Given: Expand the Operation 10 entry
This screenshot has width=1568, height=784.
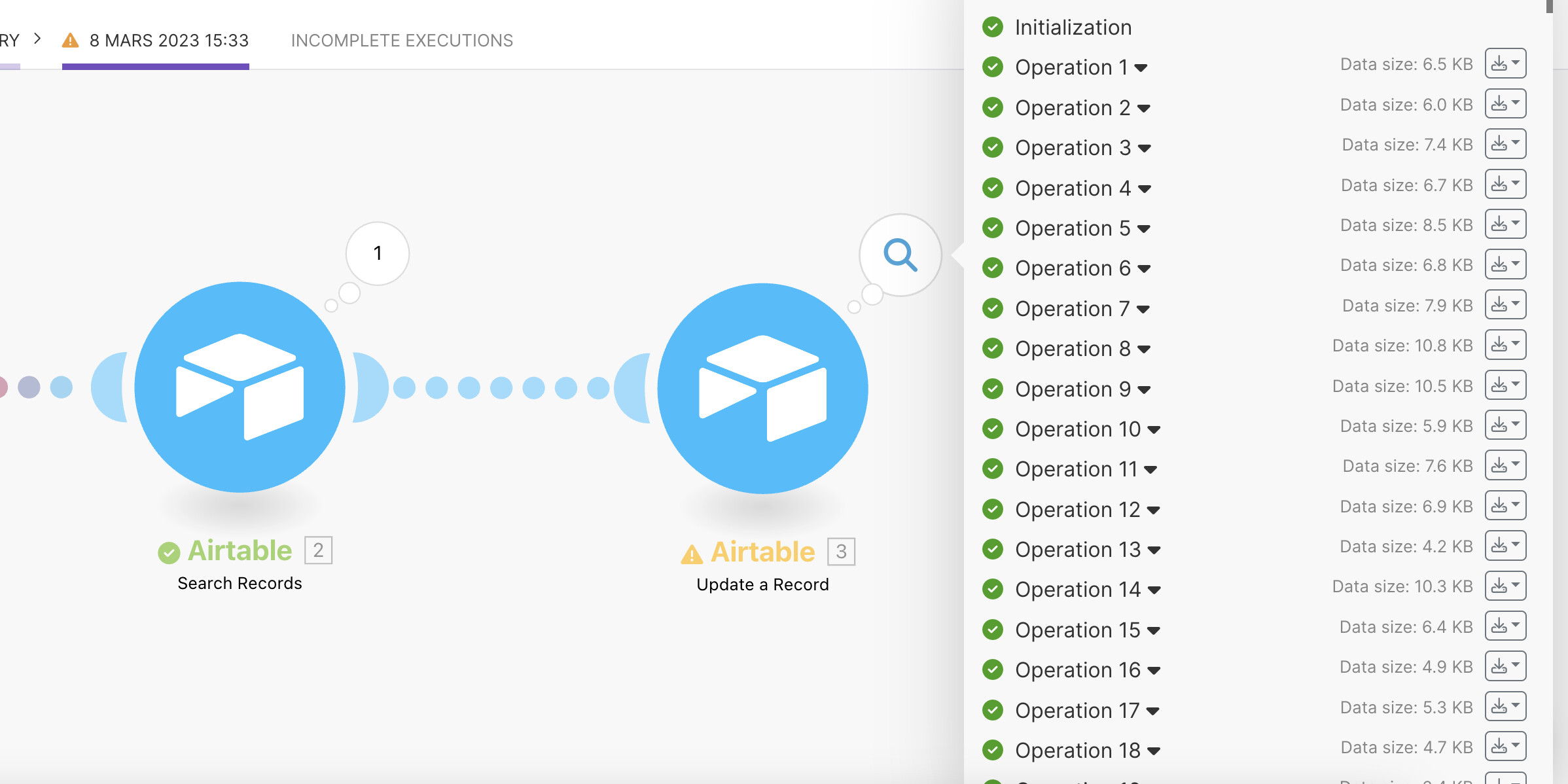Looking at the screenshot, I should click(x=1154, y=430).
